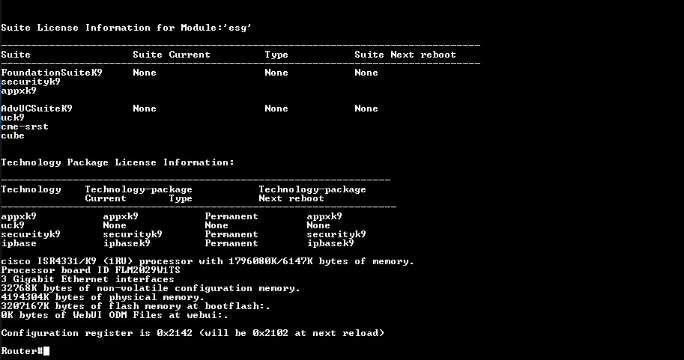Image resolution: width=684 pixels, height=360 pixels.
Task: Click "Permanent" in the appxk9 technology row
Action: (231, 216)
